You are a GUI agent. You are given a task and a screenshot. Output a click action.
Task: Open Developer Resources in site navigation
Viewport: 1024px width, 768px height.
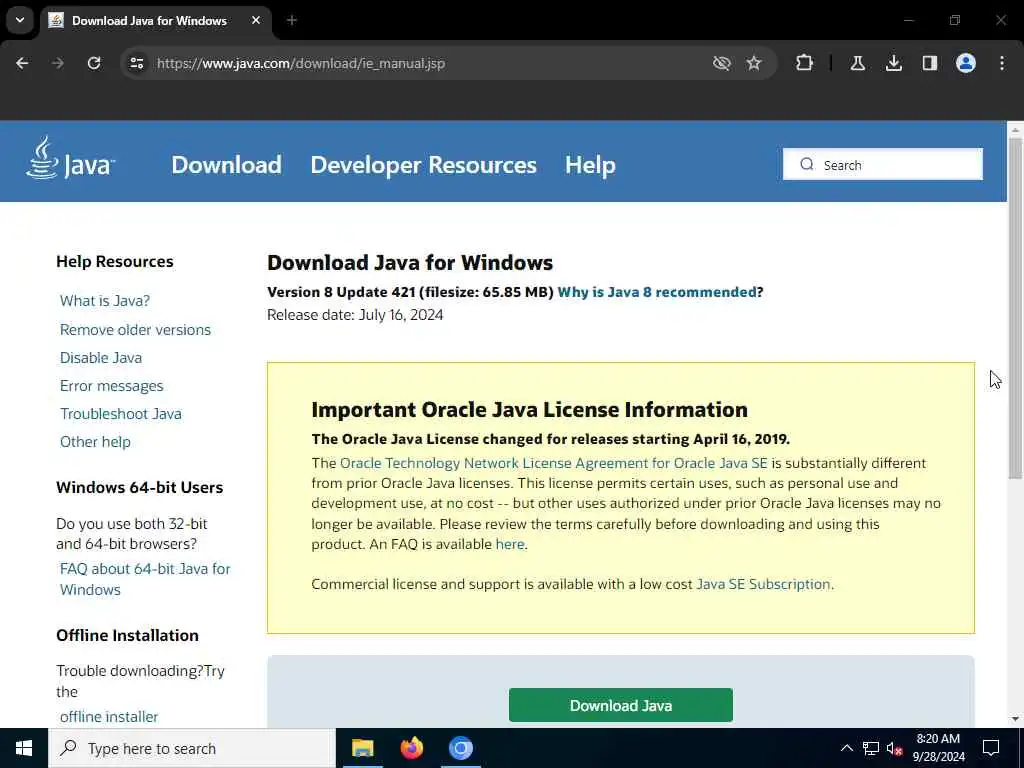pyautogui.click(x=423, y=165)
